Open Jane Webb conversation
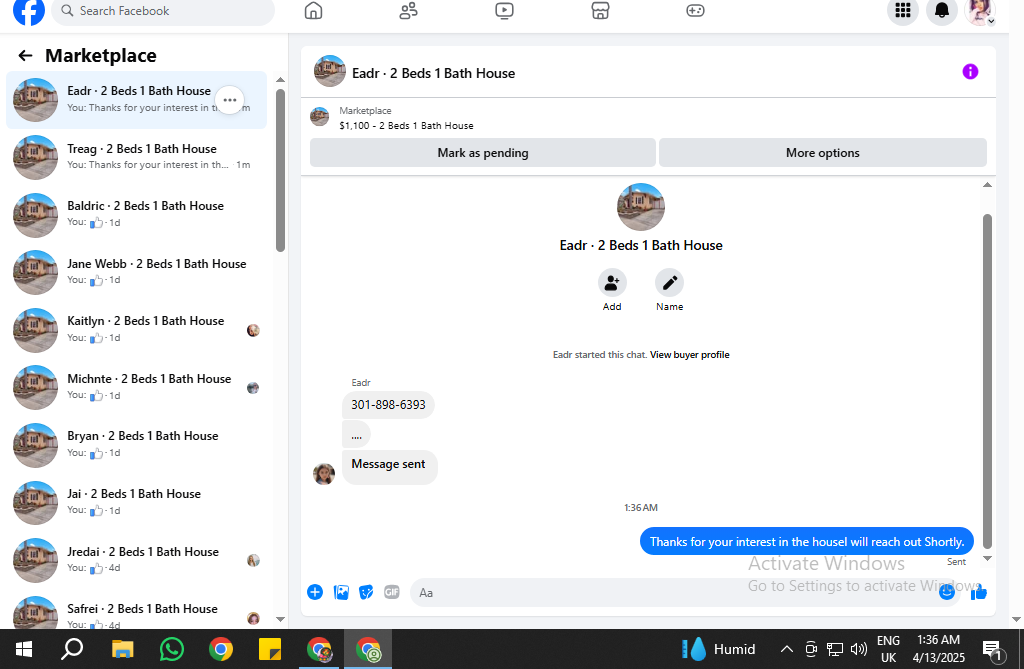The height and width of the screenshot is (669, 1024). [136, 272]
